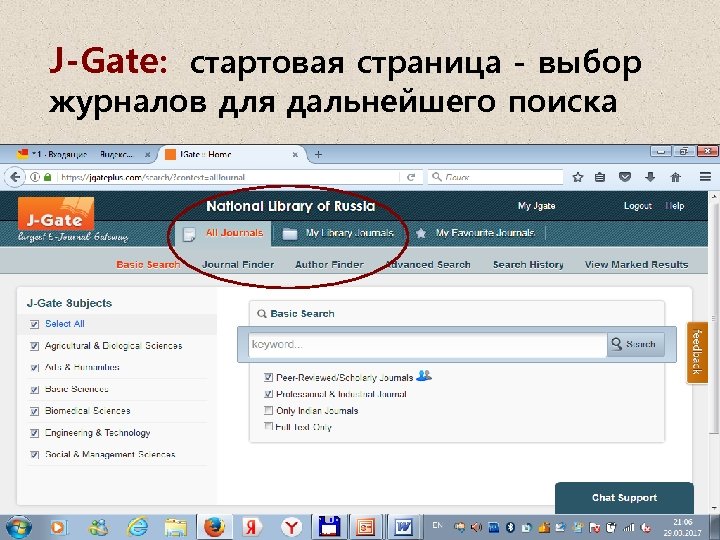
Task: Reload the page using refresh icon
Action: click(411, 177)
